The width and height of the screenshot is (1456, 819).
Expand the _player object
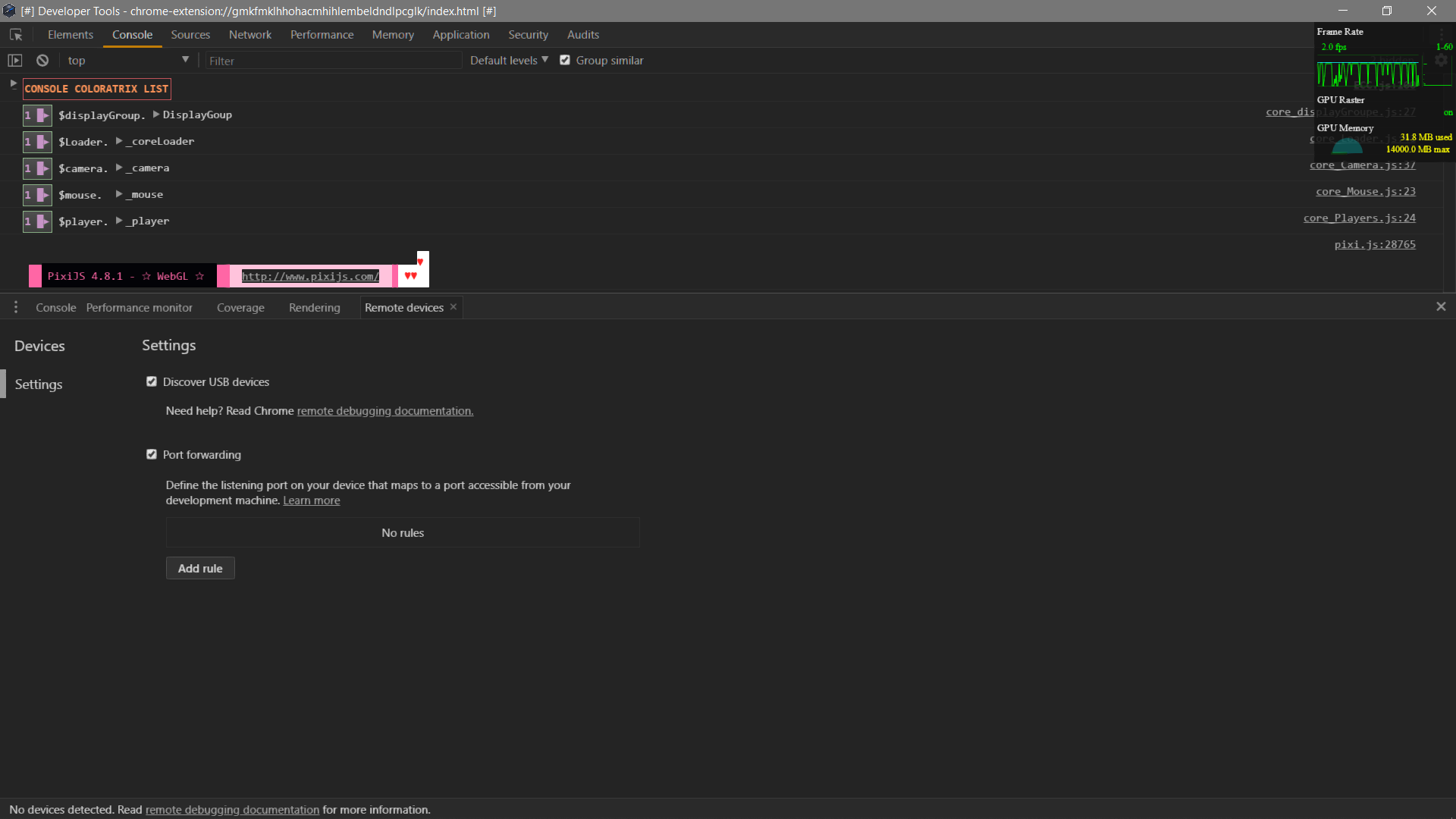pyautogui.click(x=119, y=221)
